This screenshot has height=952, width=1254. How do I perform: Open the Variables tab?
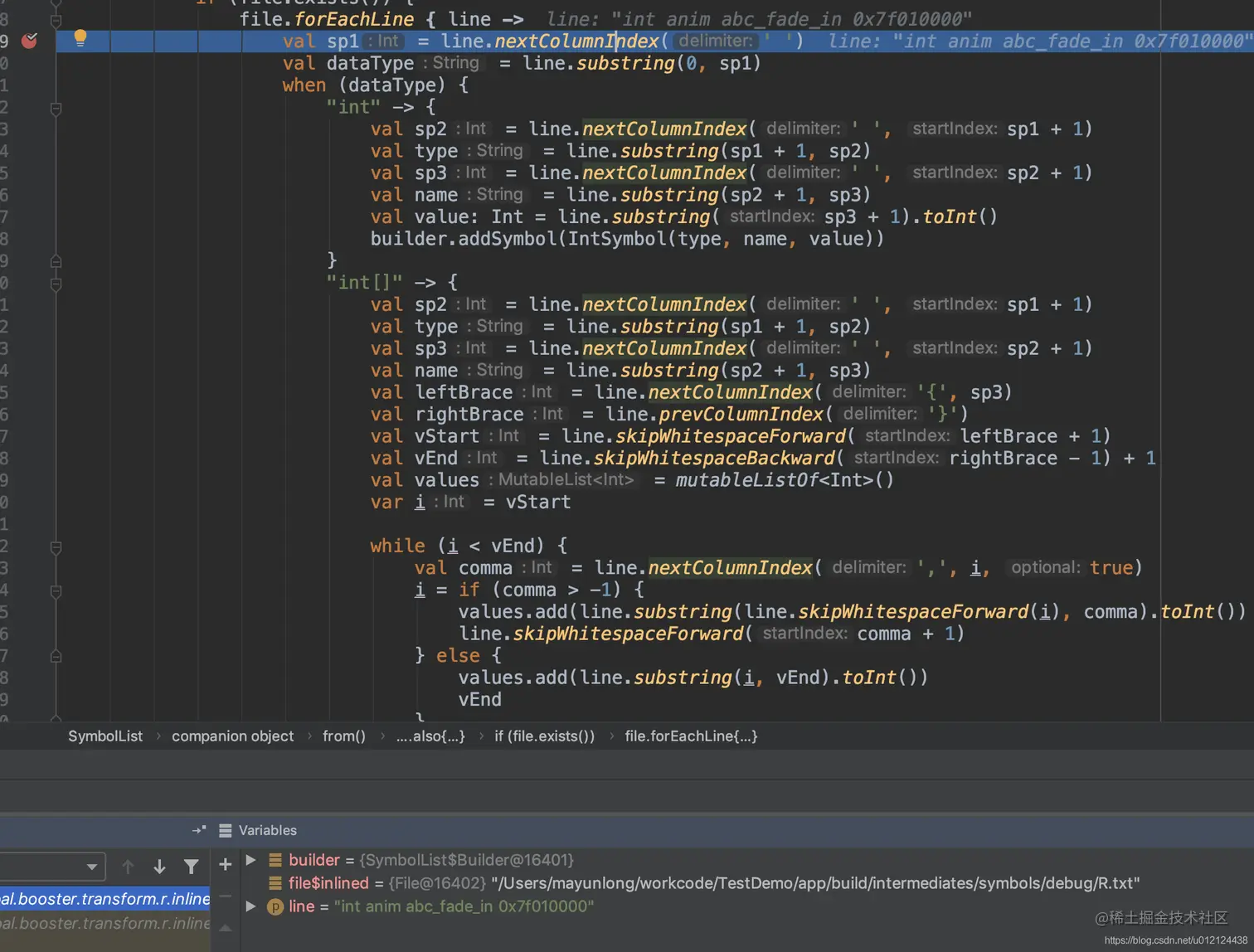pyautogui.click(x=267, y=830)
